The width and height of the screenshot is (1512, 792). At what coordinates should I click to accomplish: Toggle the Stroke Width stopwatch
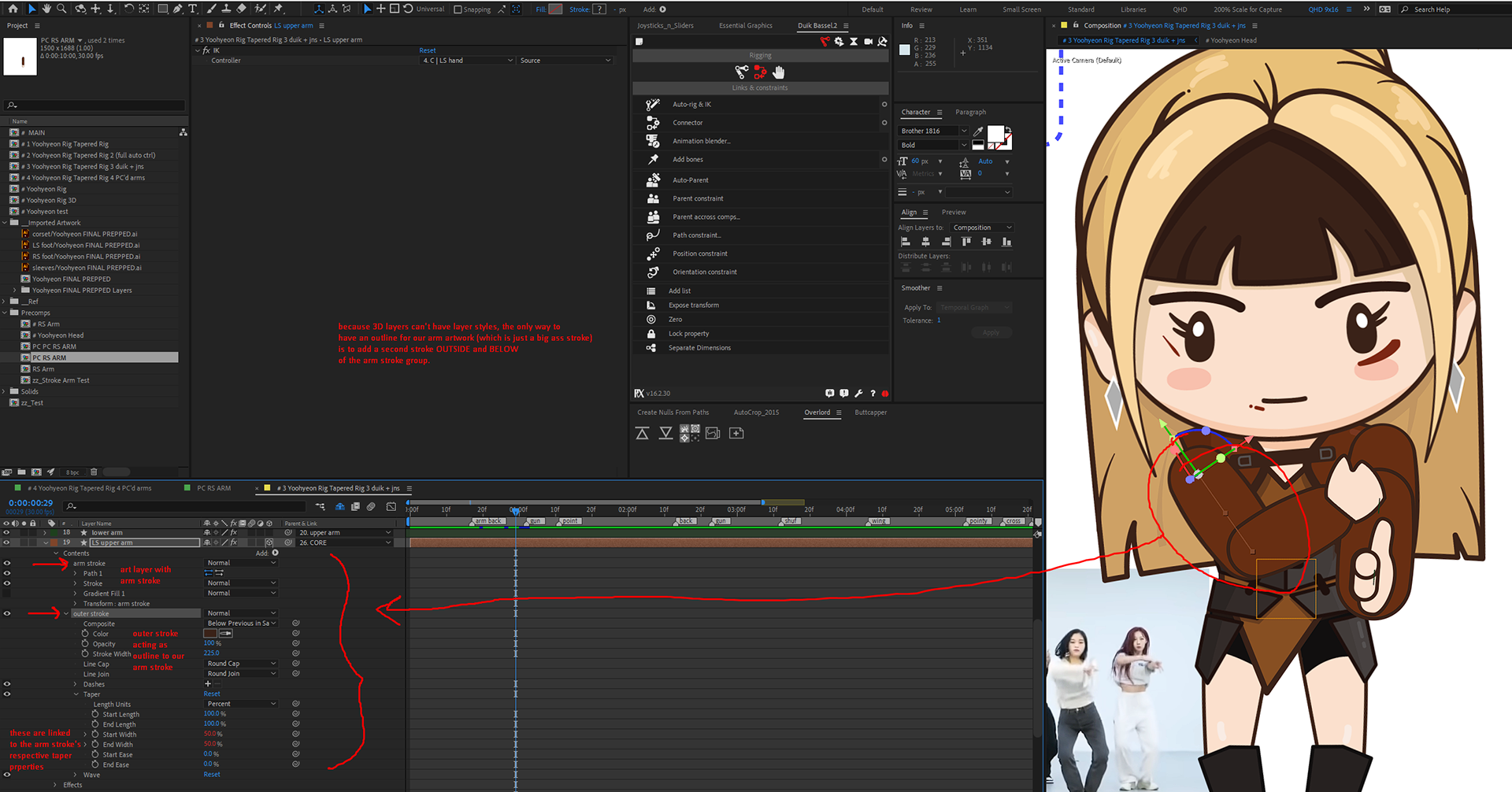[x=85, y=653]
